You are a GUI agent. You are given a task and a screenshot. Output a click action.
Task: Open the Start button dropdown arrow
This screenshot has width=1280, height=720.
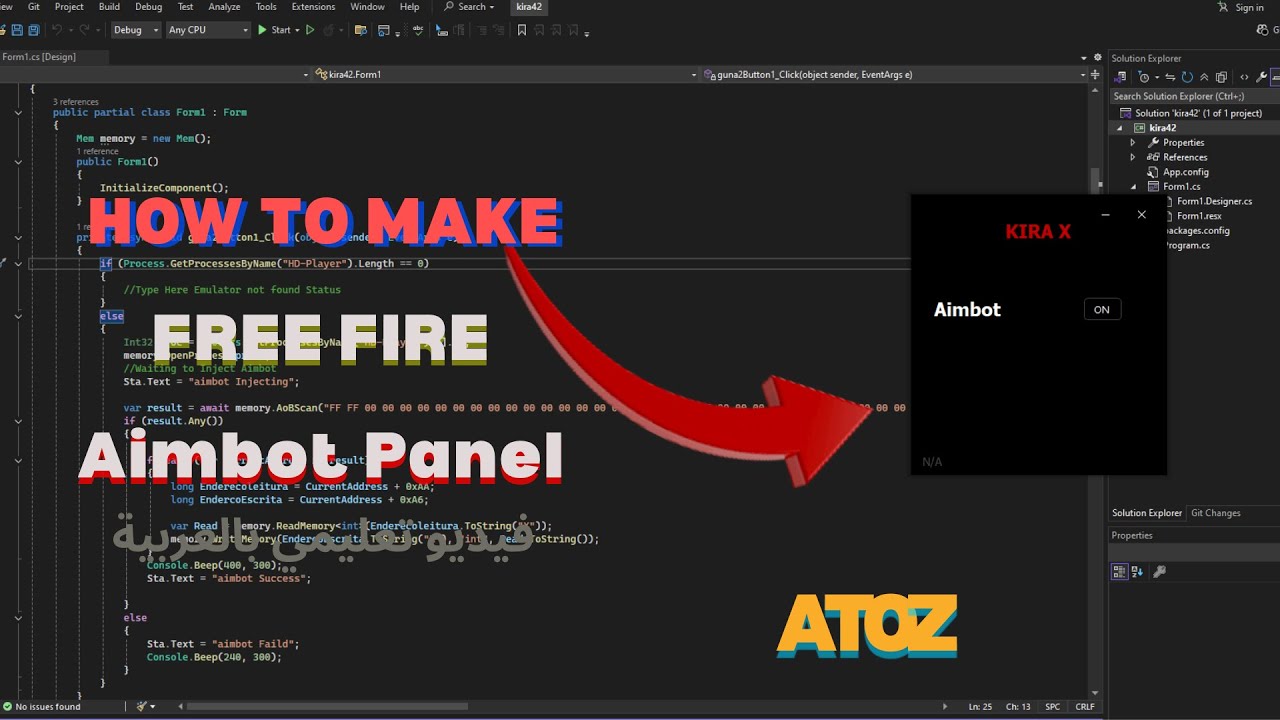click(x=297, y=30)
